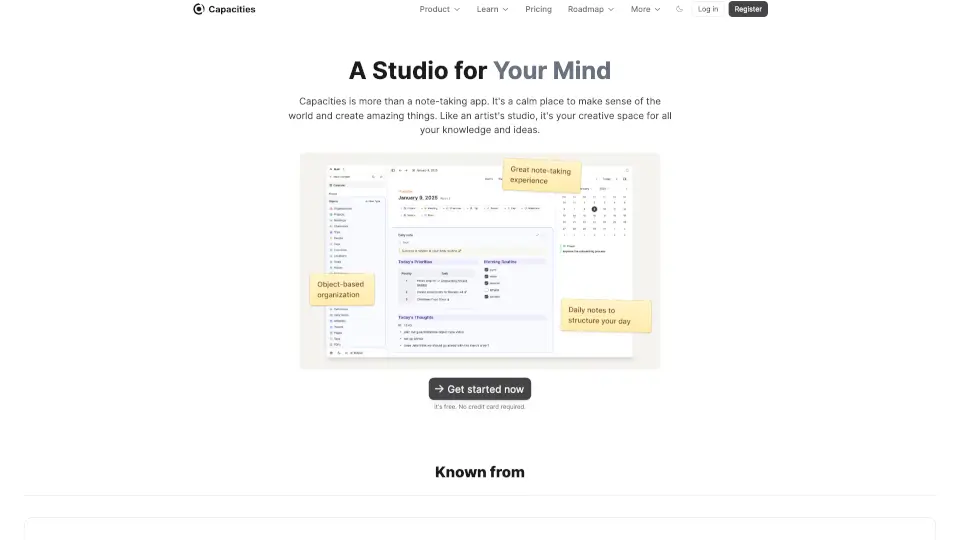Image resolution: width=960 pixels, height=540 pixels.
Task: Click the forward arrow in the app preview header
Action: (408, 170)
